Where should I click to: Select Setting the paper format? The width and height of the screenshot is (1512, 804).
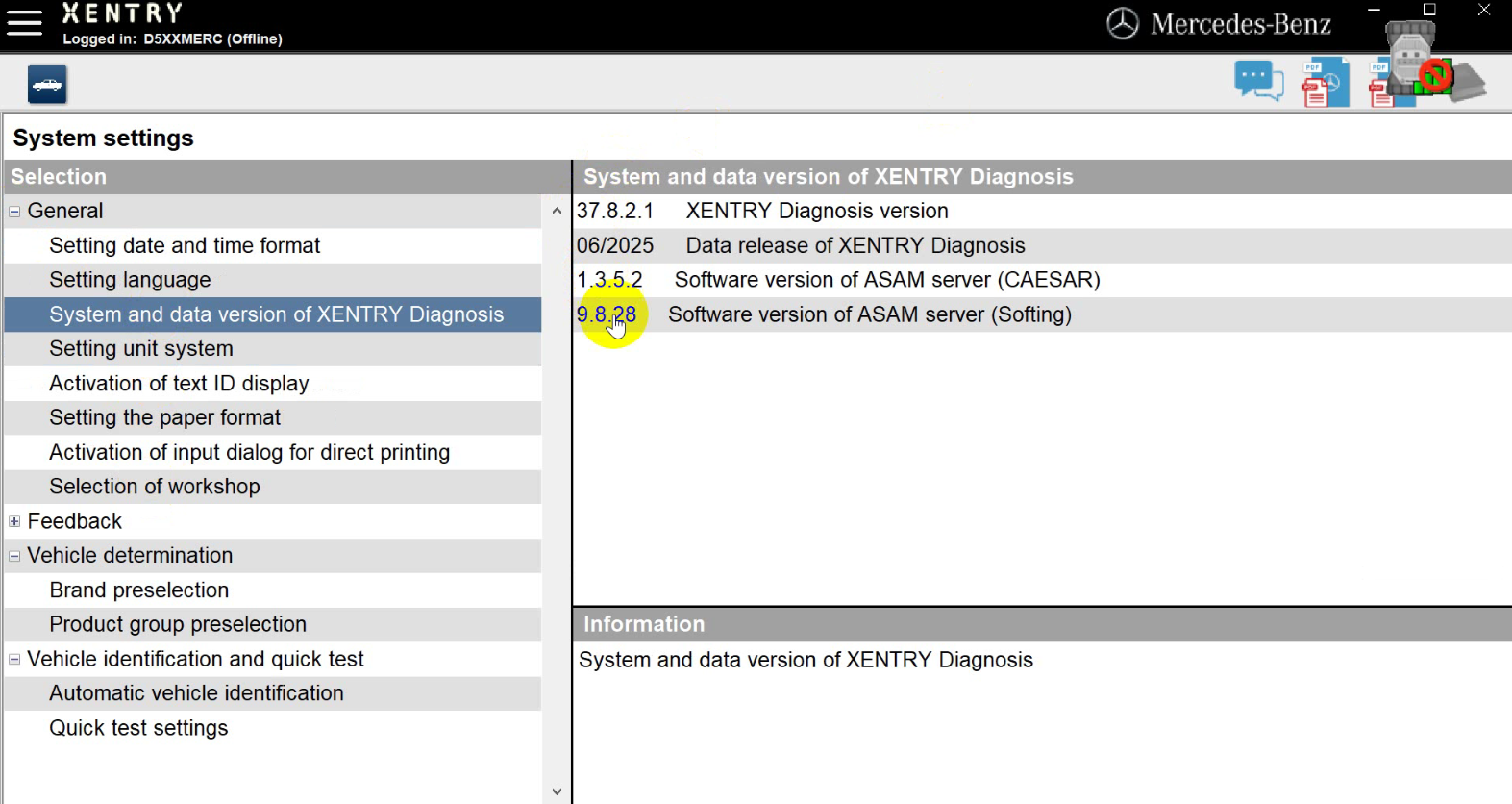pos(273,418)
